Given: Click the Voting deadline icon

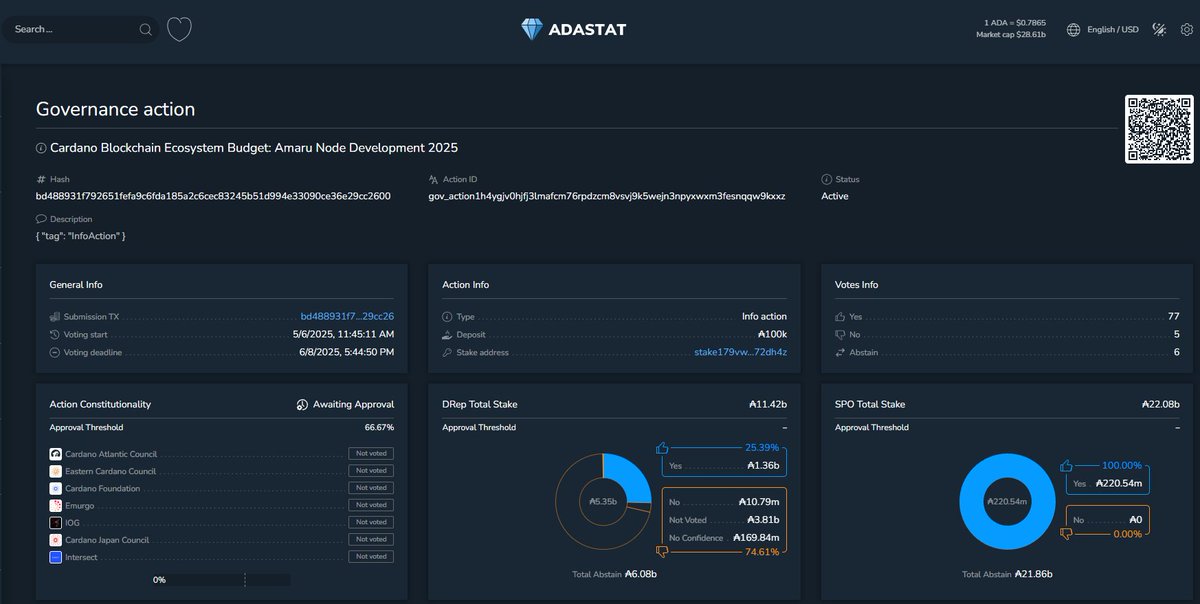Looking at the screenshot, I should 54,352.
